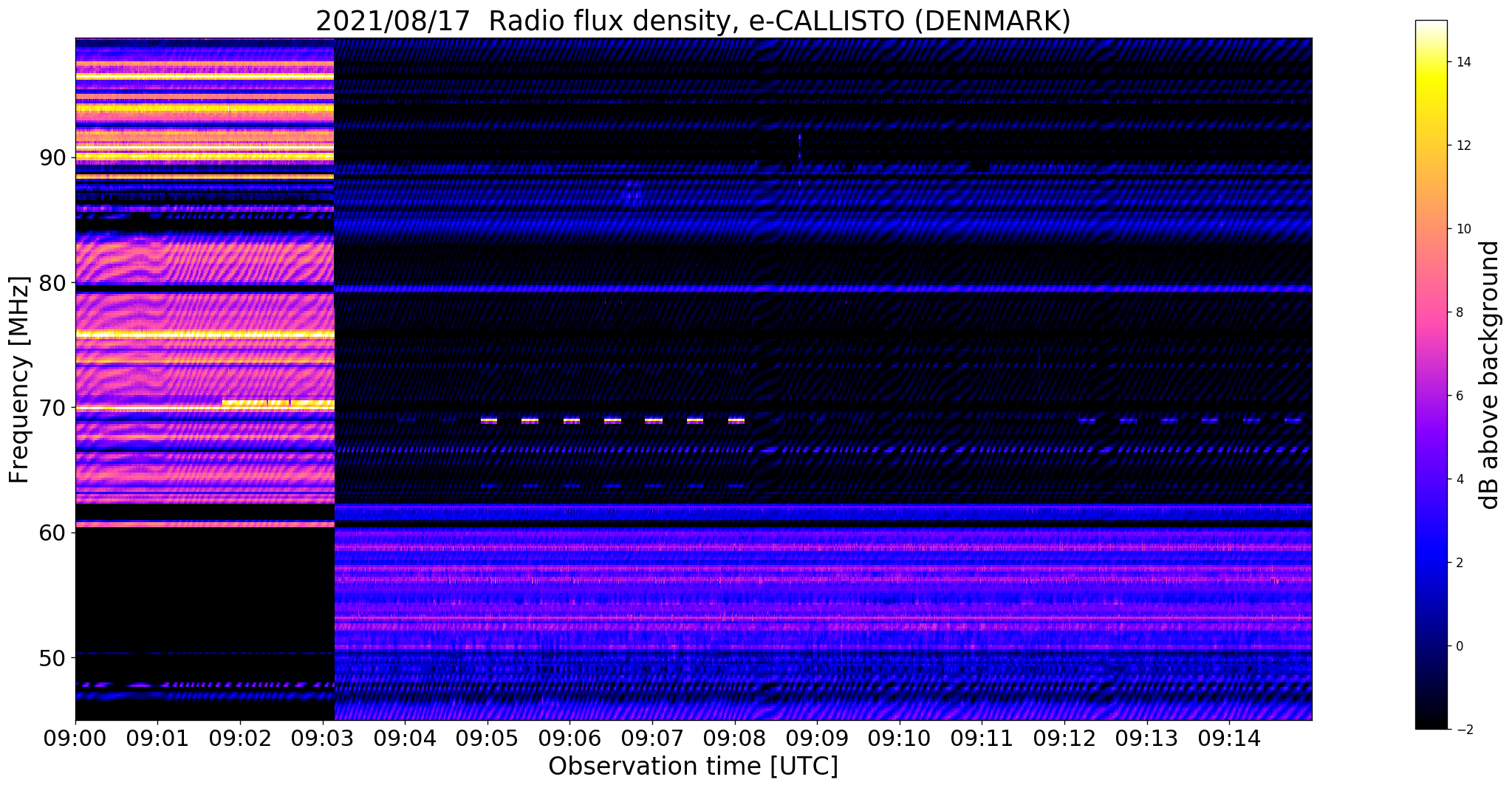Click the 09:10 time tick label
1512x788 pixels.
pos(900,739)
